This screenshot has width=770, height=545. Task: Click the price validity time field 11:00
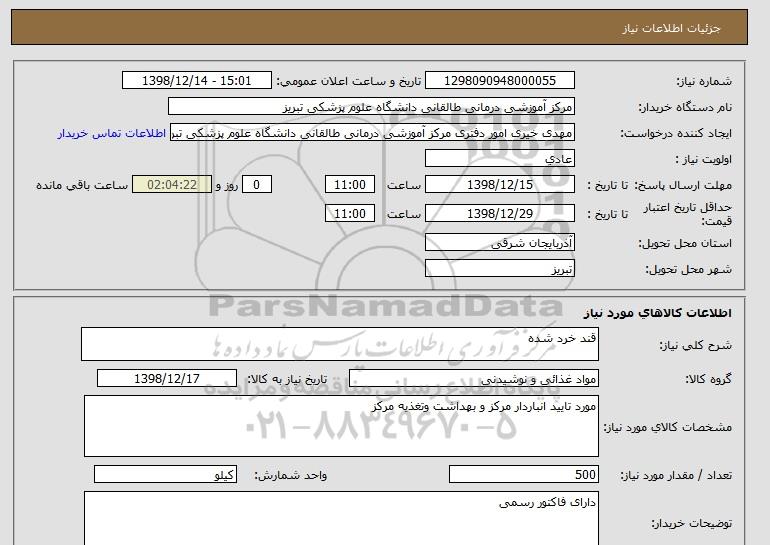pyautogui.click(x=350, y=214)
